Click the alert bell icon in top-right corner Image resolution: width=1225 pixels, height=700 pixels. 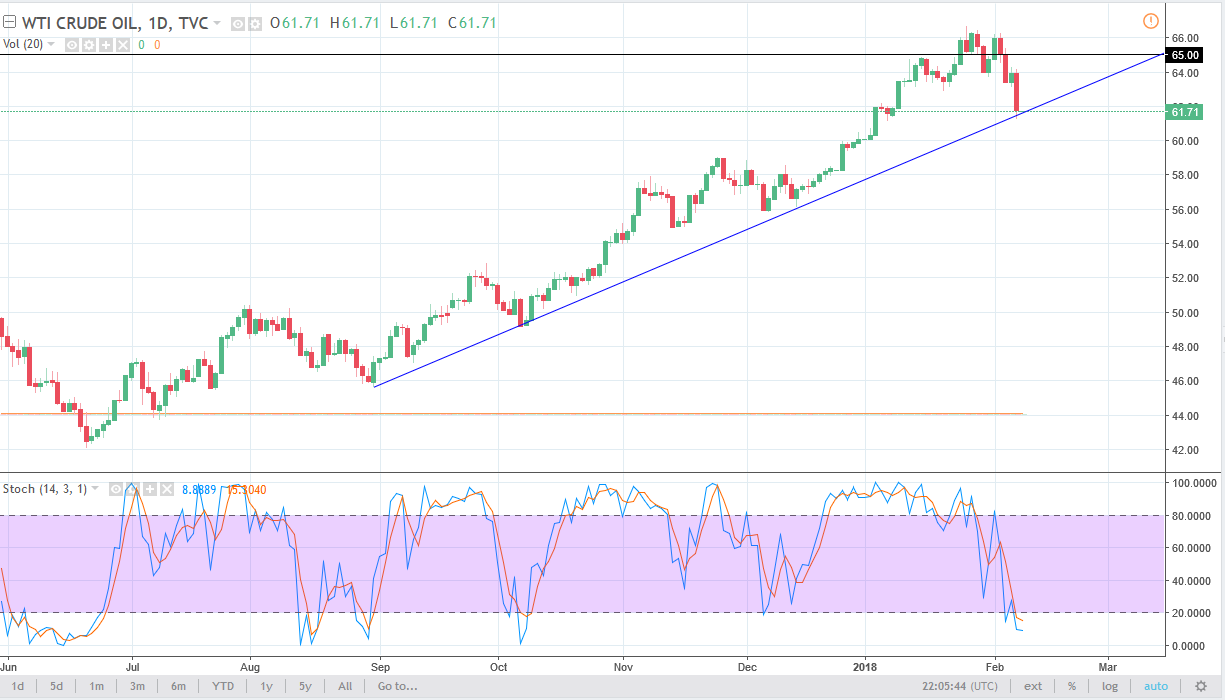[x=1151, y=20]
